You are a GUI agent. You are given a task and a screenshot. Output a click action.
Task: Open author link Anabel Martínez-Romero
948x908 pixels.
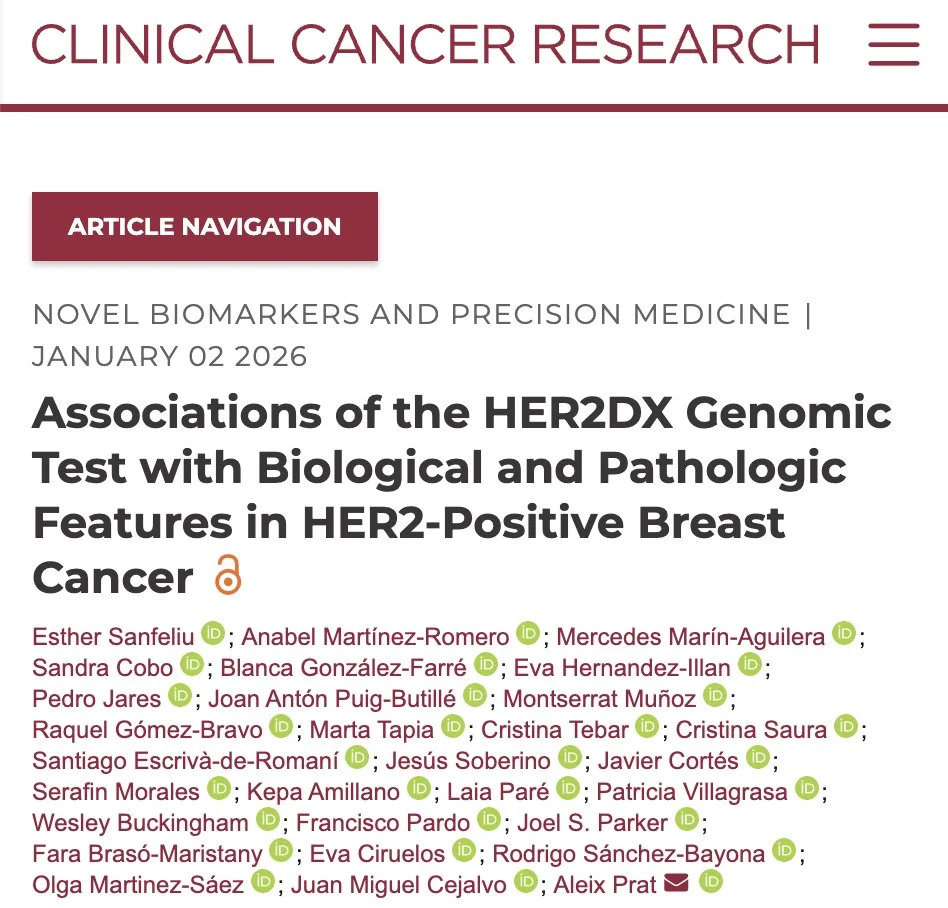click(375, 637)
